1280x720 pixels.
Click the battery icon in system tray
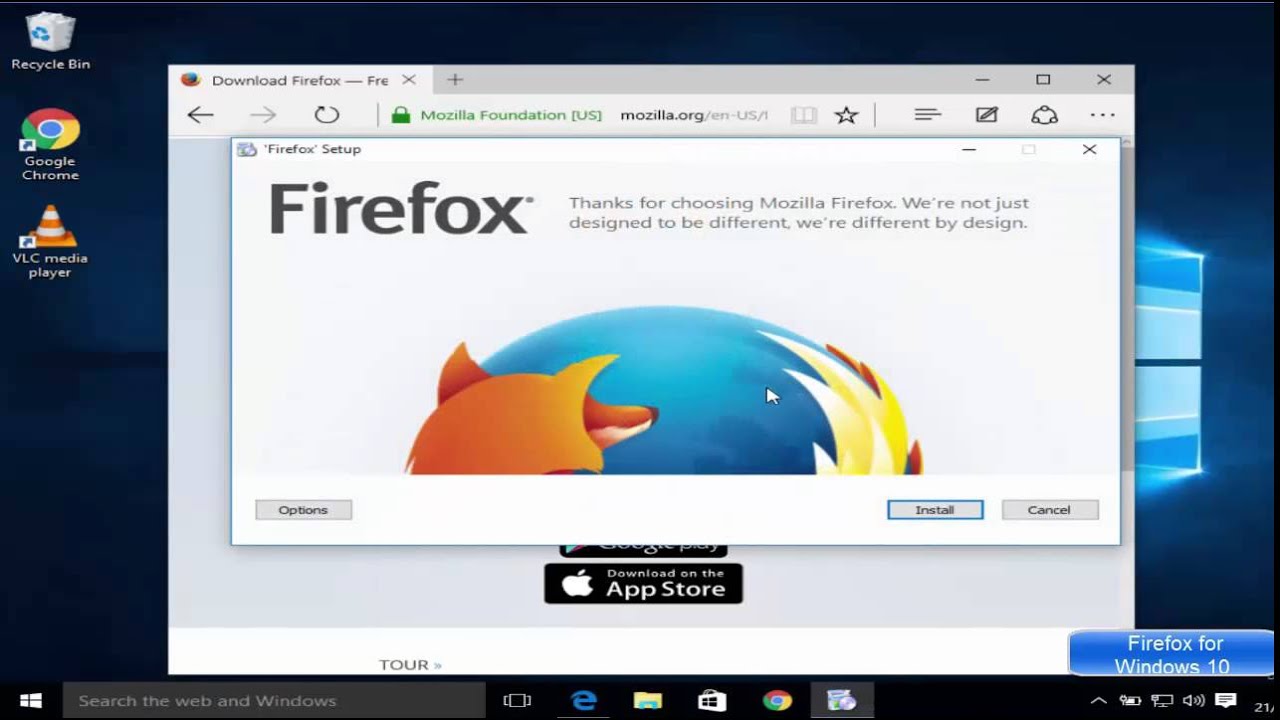coord(1130,701)
